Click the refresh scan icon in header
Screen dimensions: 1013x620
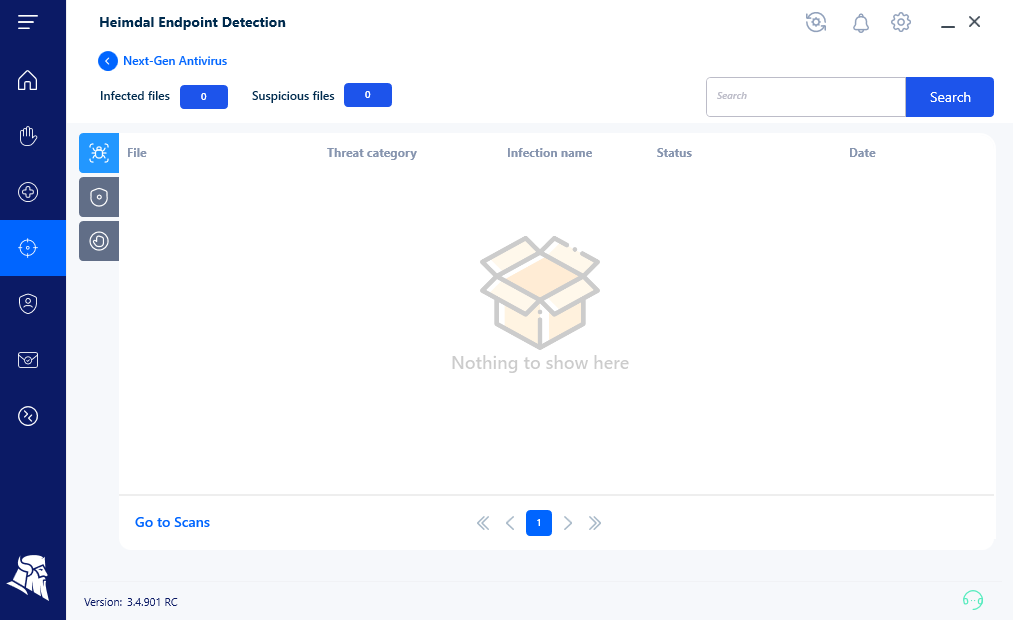point(816,23)
